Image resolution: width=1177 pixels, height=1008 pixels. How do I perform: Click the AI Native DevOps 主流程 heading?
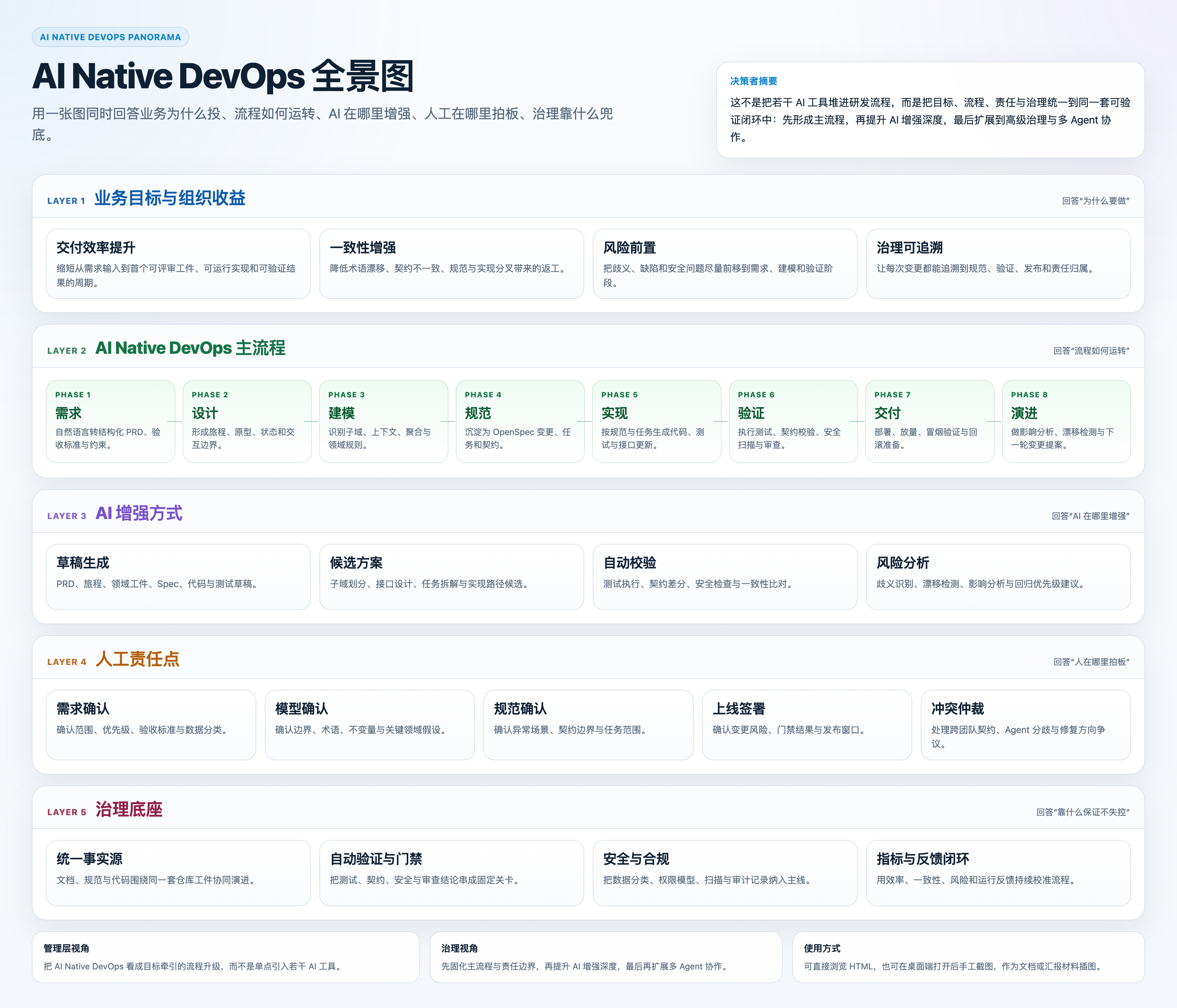click(190, 348)
